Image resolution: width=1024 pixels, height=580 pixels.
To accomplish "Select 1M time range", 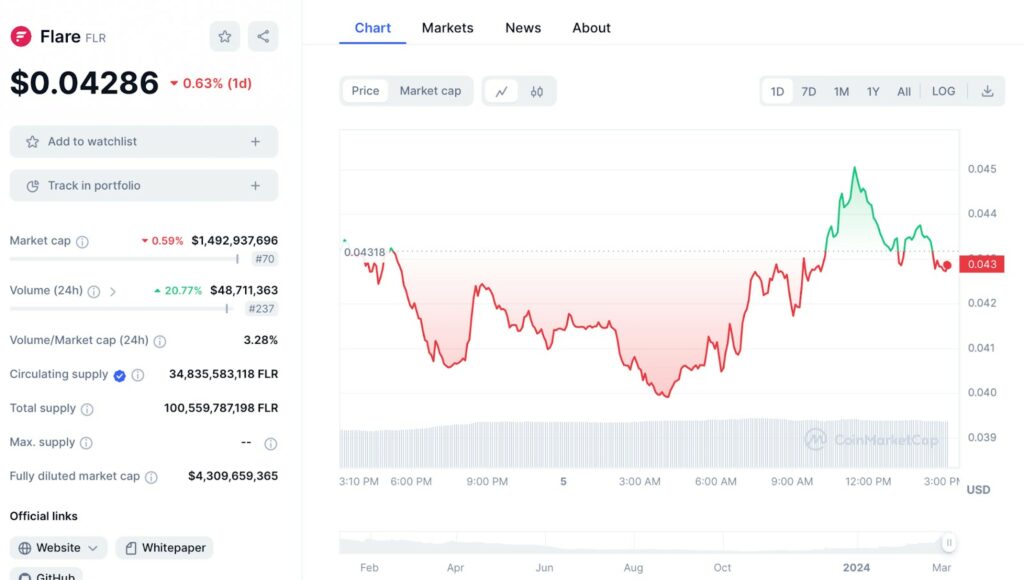I will pyautogui.click(x=841, y=91).
